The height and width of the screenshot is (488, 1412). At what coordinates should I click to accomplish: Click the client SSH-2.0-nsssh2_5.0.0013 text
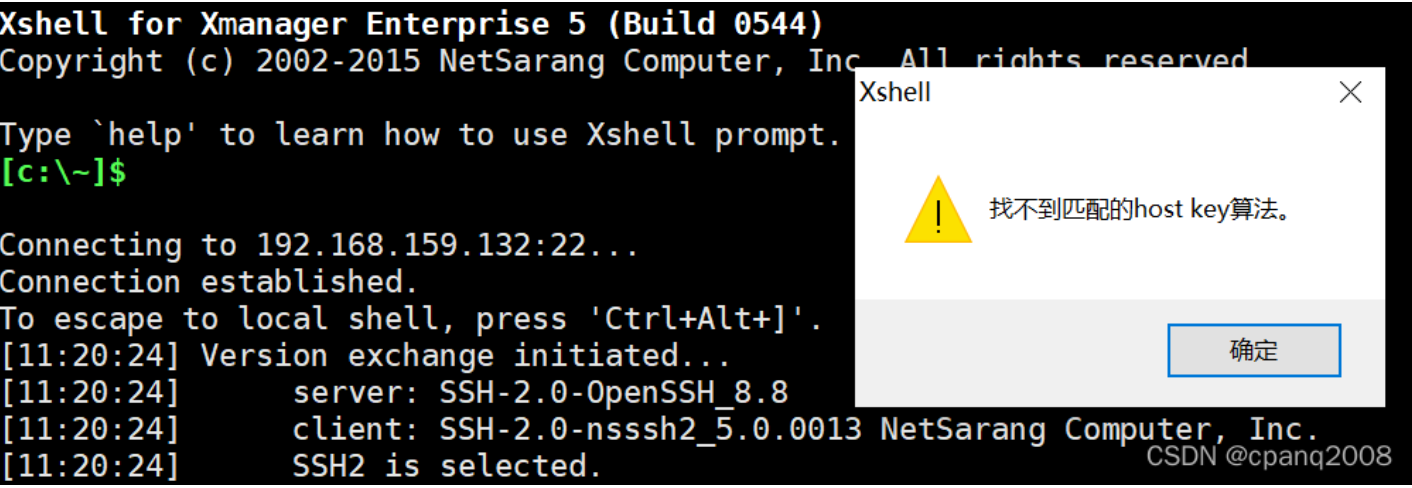pos(650,430)
